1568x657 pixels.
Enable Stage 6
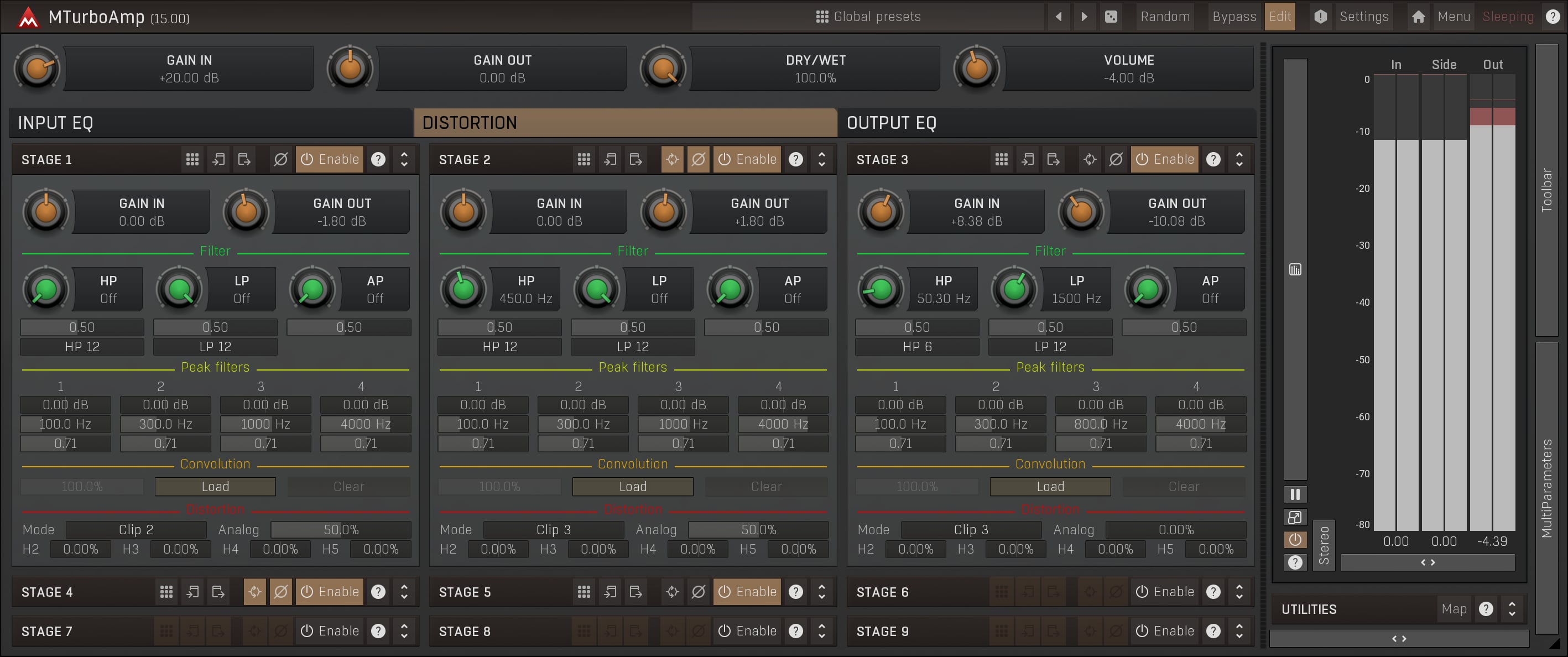(x=1164, y=592)
